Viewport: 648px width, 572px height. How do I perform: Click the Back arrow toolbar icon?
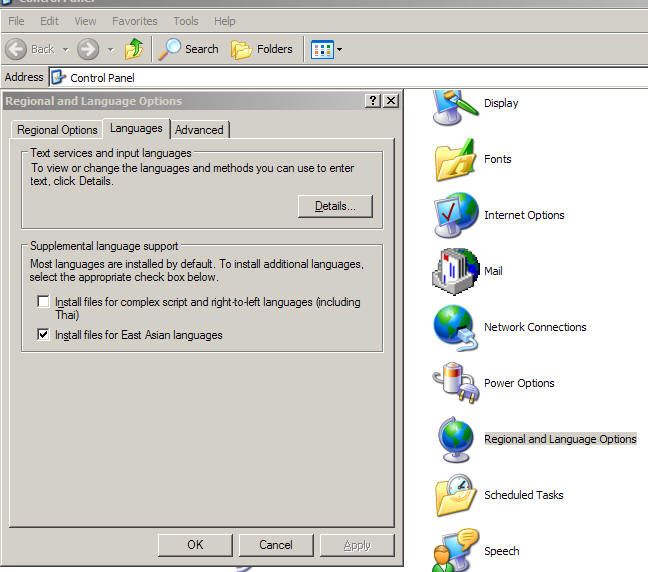(x=16, y=49)
